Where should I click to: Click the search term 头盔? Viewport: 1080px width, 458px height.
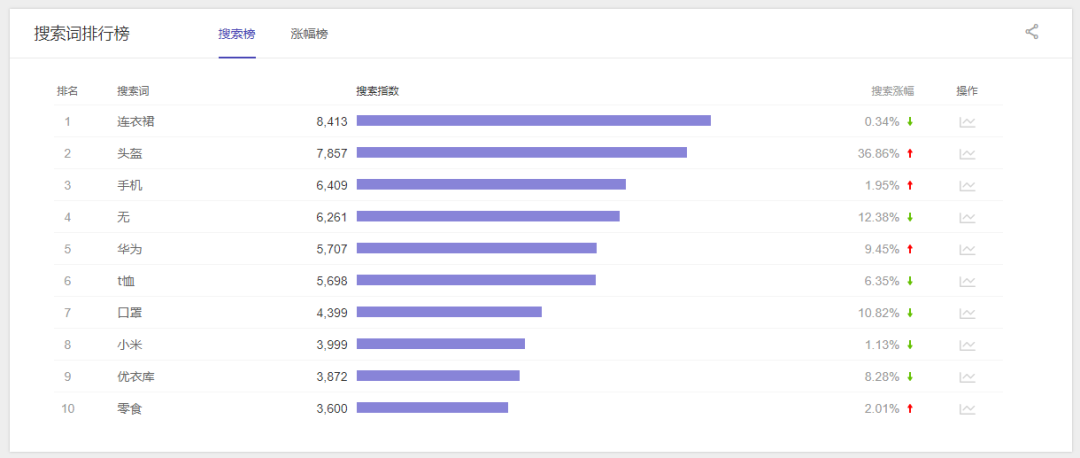[x=129, y=154]
